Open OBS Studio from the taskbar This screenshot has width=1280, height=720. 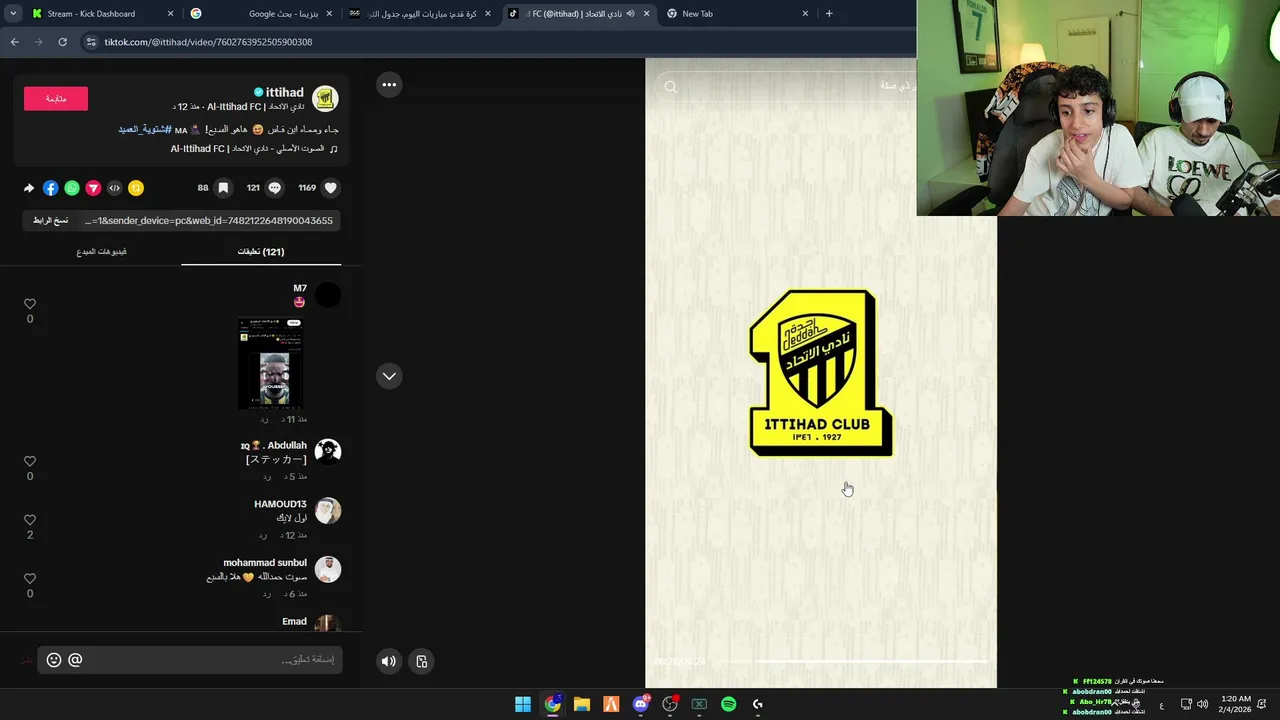(670, 704)
